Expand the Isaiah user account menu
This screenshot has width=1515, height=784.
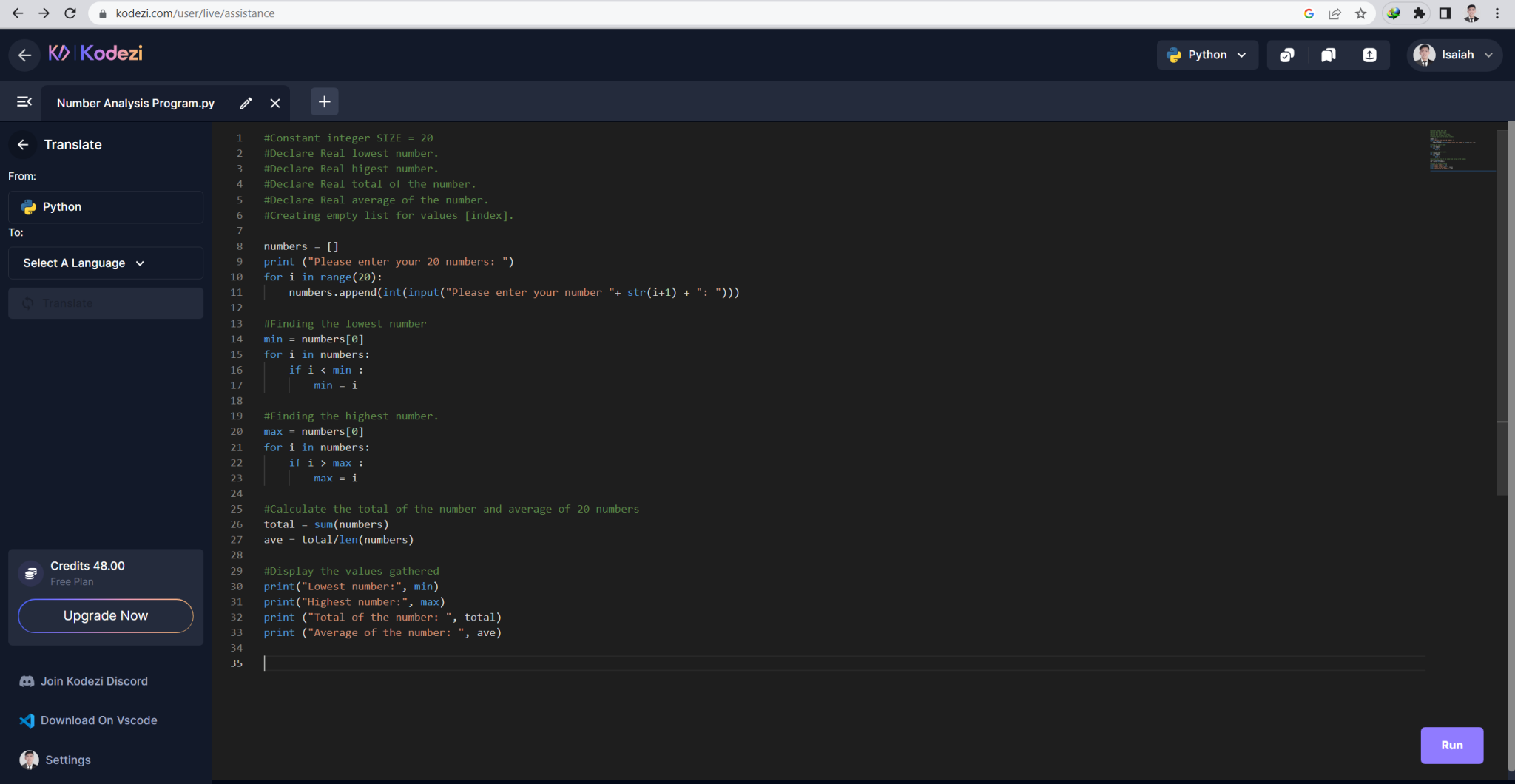coord(1454,55)
